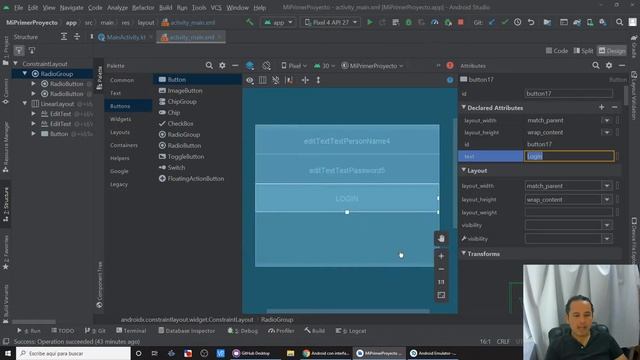
Task: Click the text attribute input field
Action: coord(569,156)
